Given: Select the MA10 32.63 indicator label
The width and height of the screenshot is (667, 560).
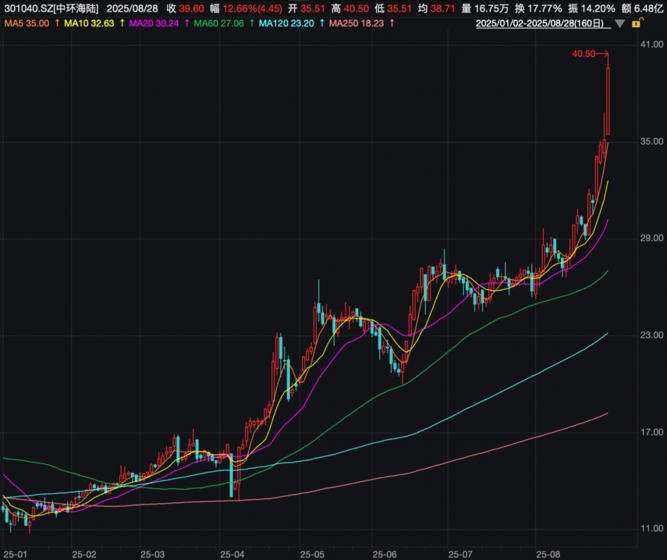Looking at the screenshot, I should pyautogui.click(x=87, y=22).
